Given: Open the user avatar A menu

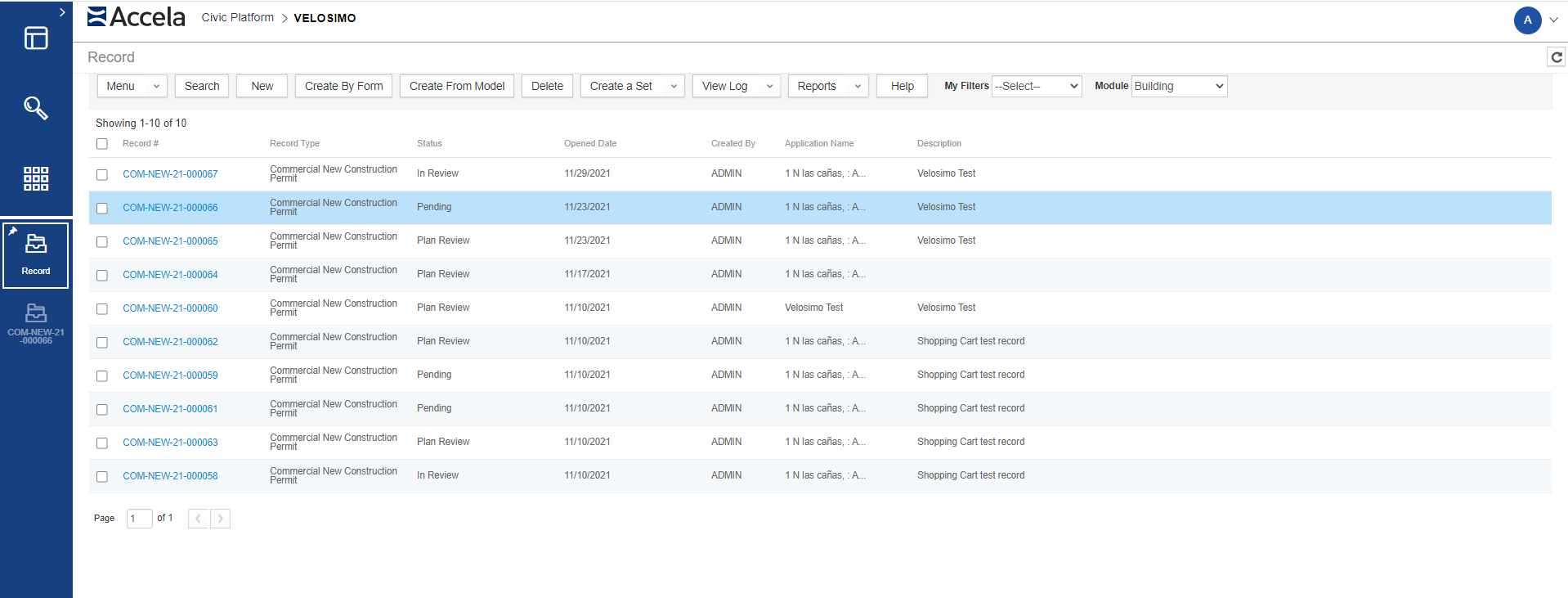Looking at the screenshot, I should pos(1527,20).
